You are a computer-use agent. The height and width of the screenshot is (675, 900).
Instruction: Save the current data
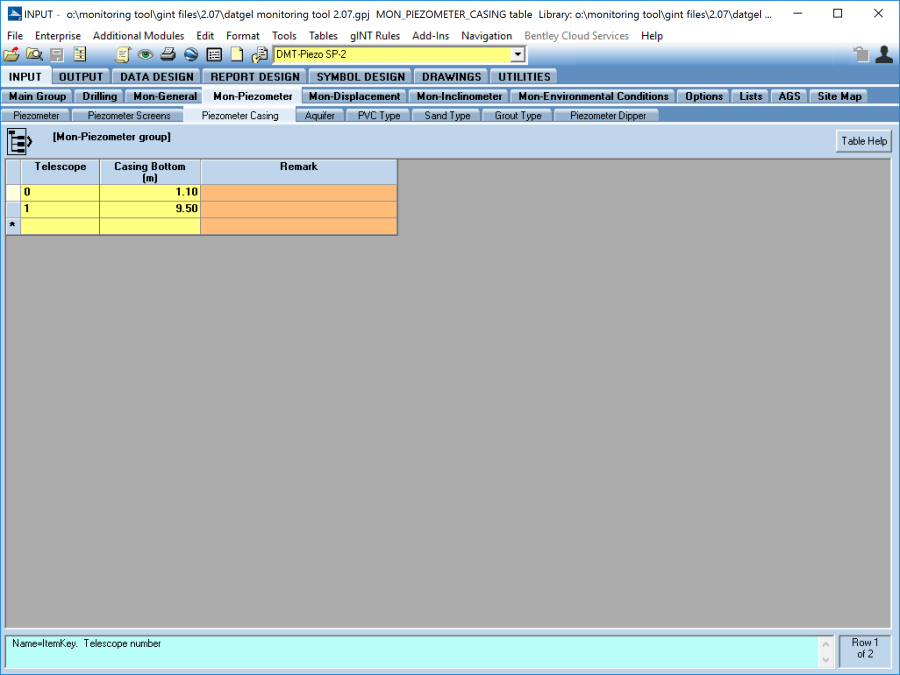tap(56, 55)
